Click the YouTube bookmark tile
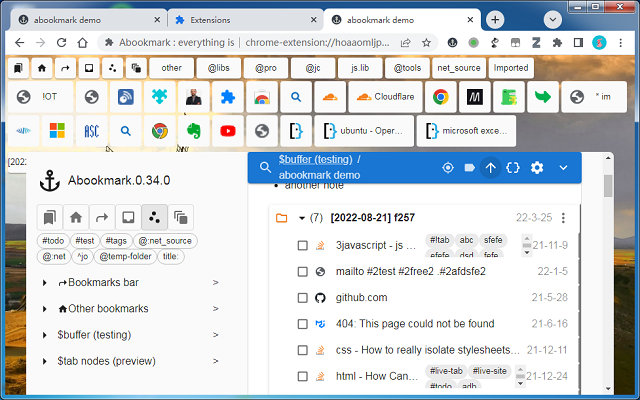The image size is (640, 400). click(228, 131)
